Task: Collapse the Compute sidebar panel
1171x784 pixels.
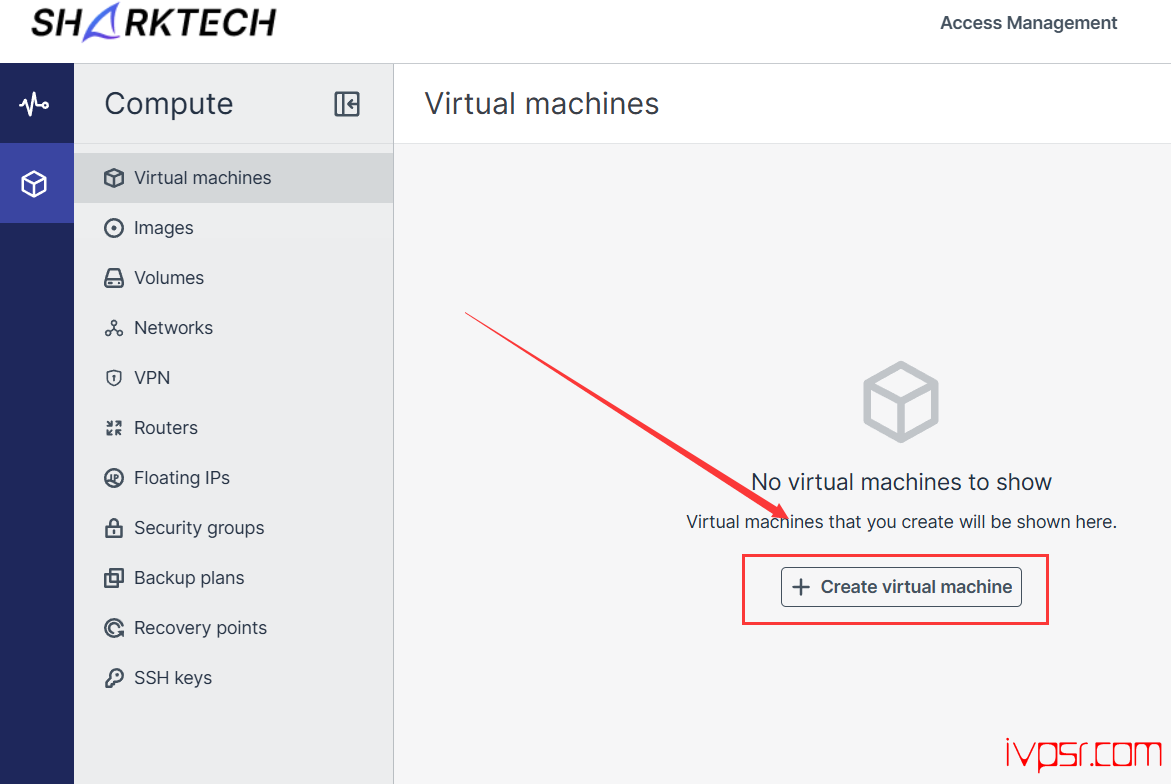Action: (347, 104)
